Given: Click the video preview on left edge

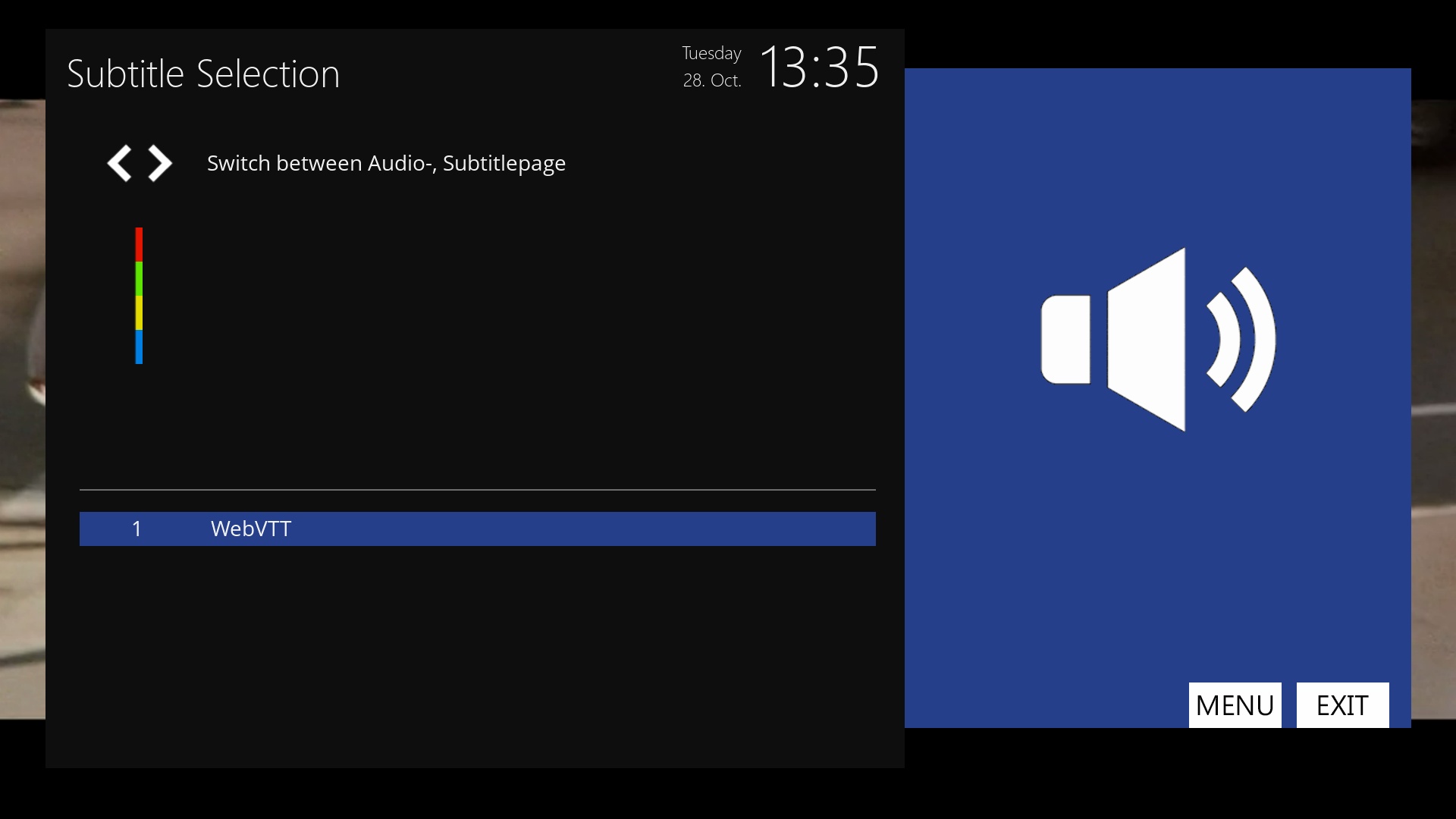Looking at the screenshot, I should pos(22,409).
